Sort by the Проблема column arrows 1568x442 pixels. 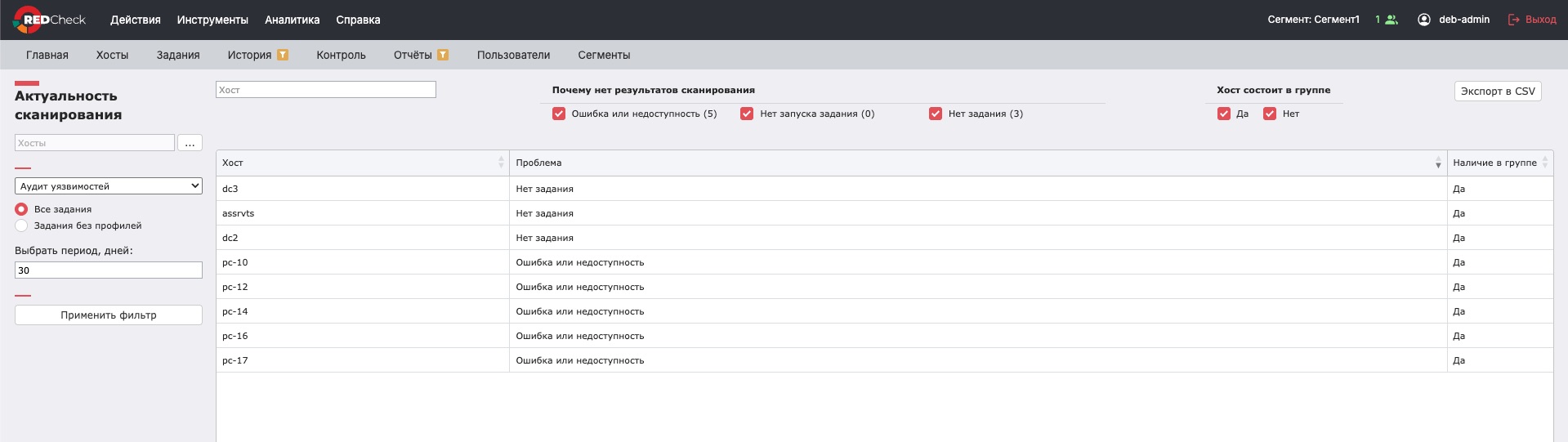point(1438,163)
